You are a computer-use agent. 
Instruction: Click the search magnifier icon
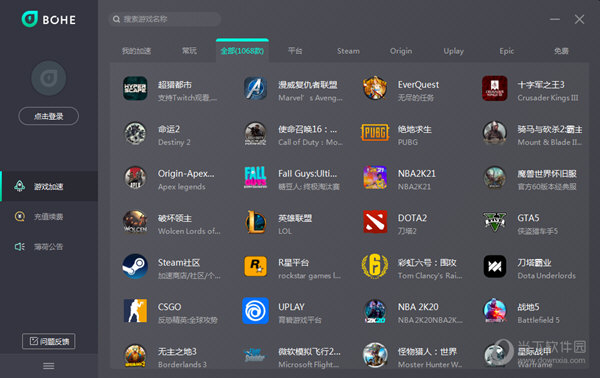click(116, 19)
